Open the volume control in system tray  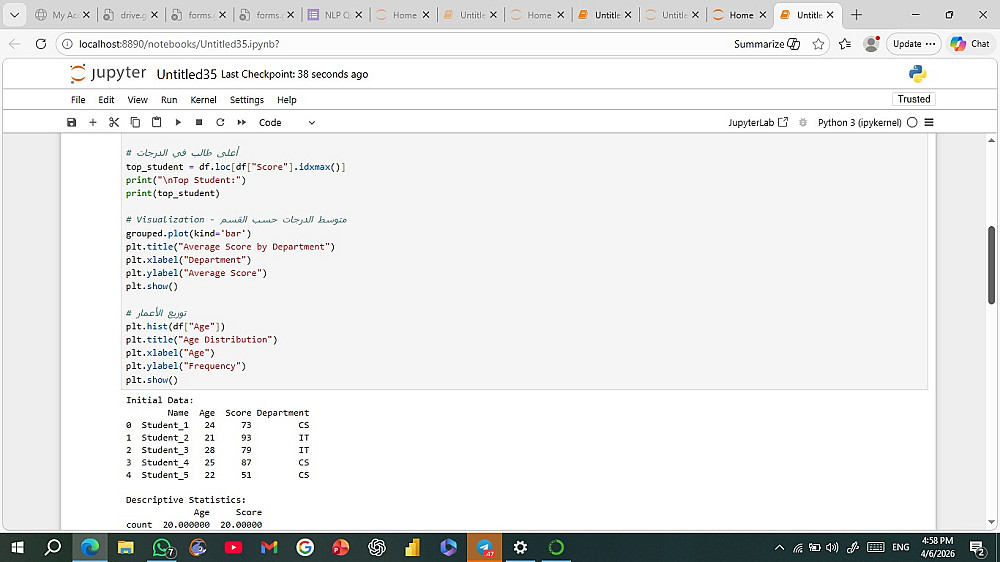(832, 547)
